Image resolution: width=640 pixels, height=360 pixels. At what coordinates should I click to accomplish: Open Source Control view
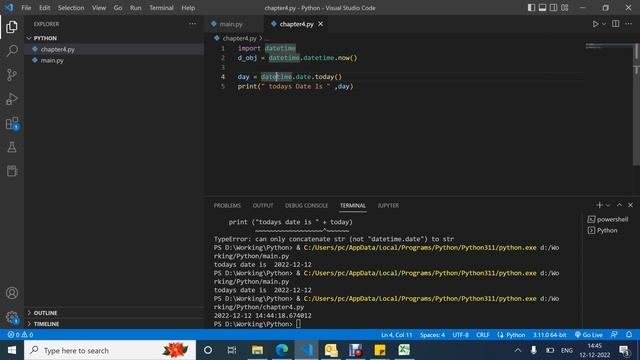click(x=12, y=75)
